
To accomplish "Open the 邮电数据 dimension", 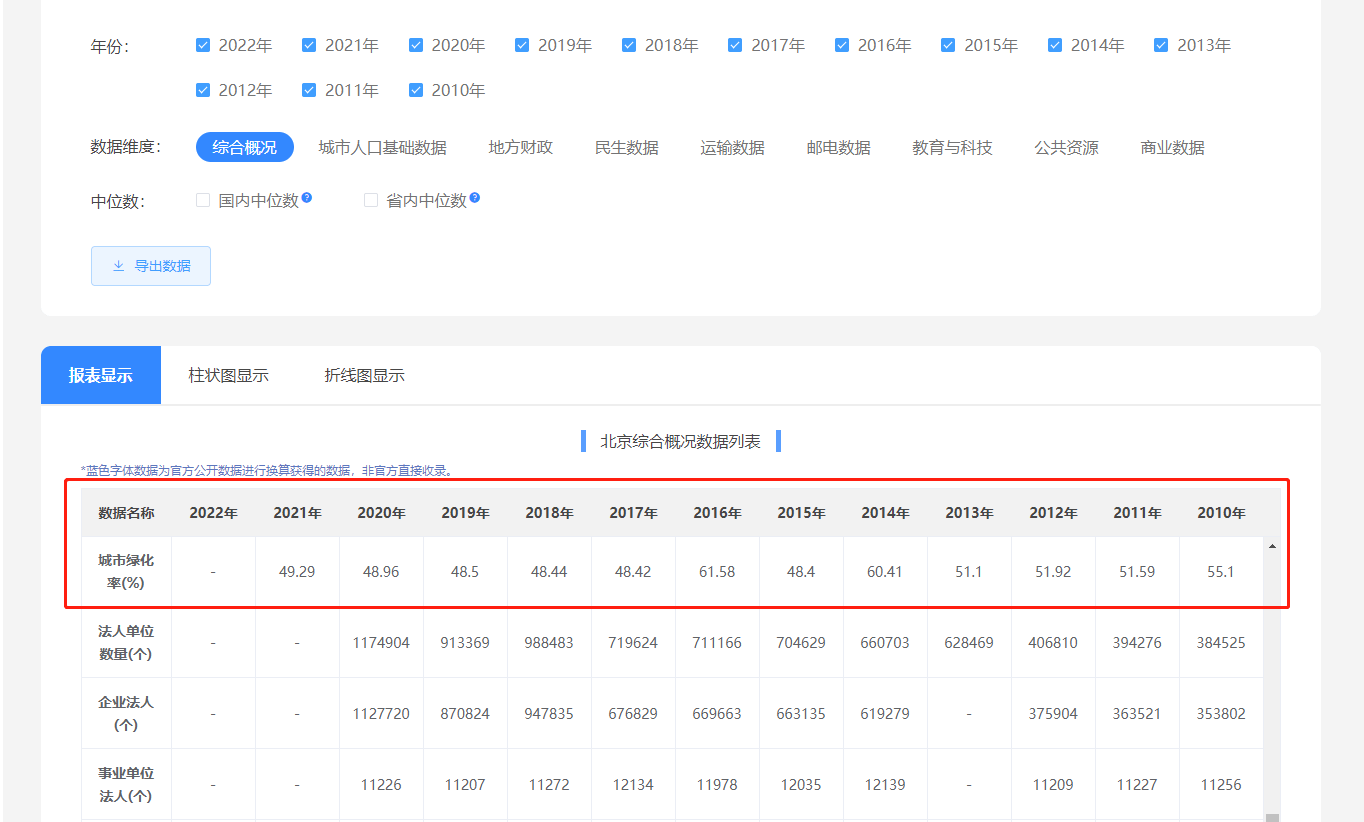I will 839,147.
